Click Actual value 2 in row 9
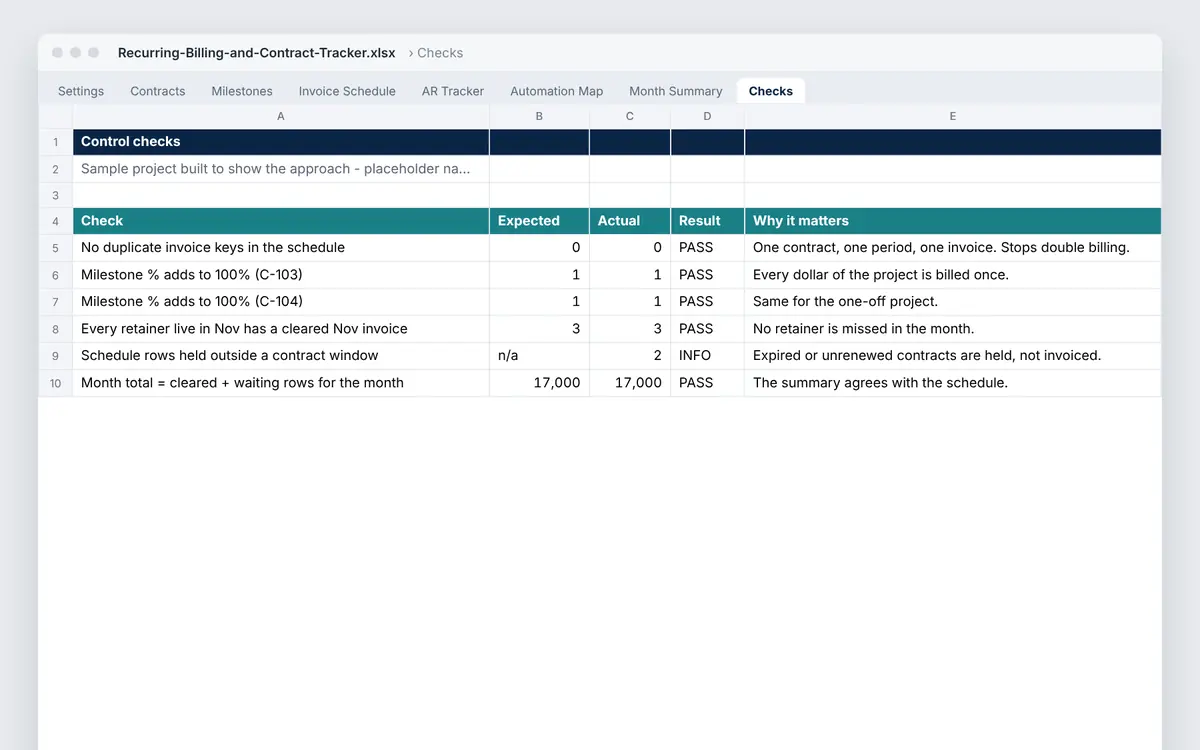Viewport: 1200px width, 750px height. [630, 356]
